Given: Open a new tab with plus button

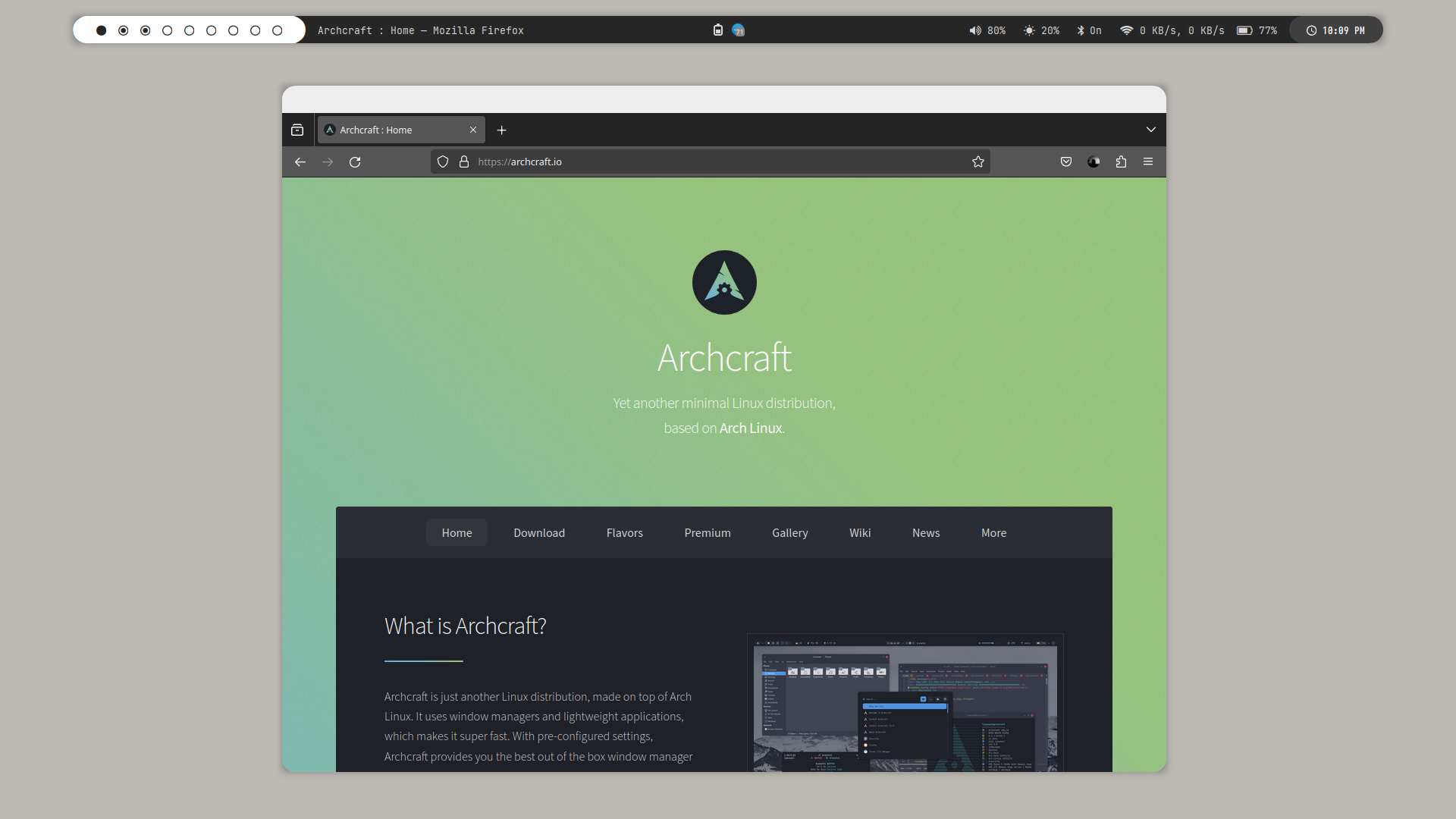Looking at the screenshot, I should pyautogui.click(x=501, y=130).
